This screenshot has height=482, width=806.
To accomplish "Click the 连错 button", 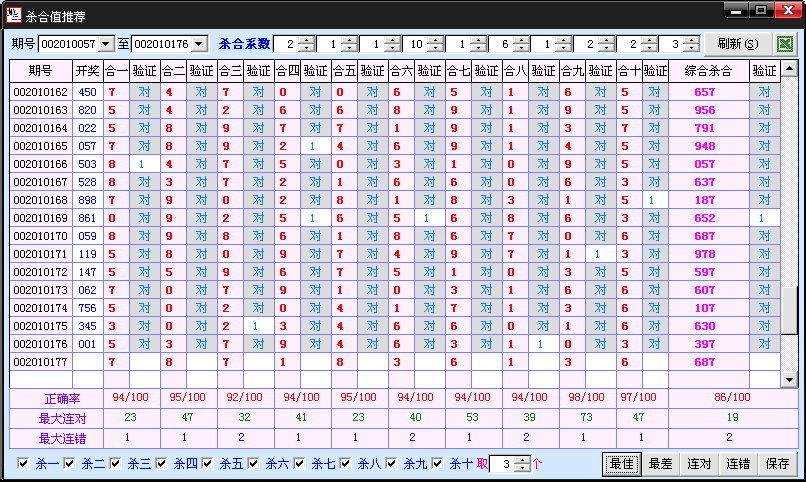I will coord(738,464).
